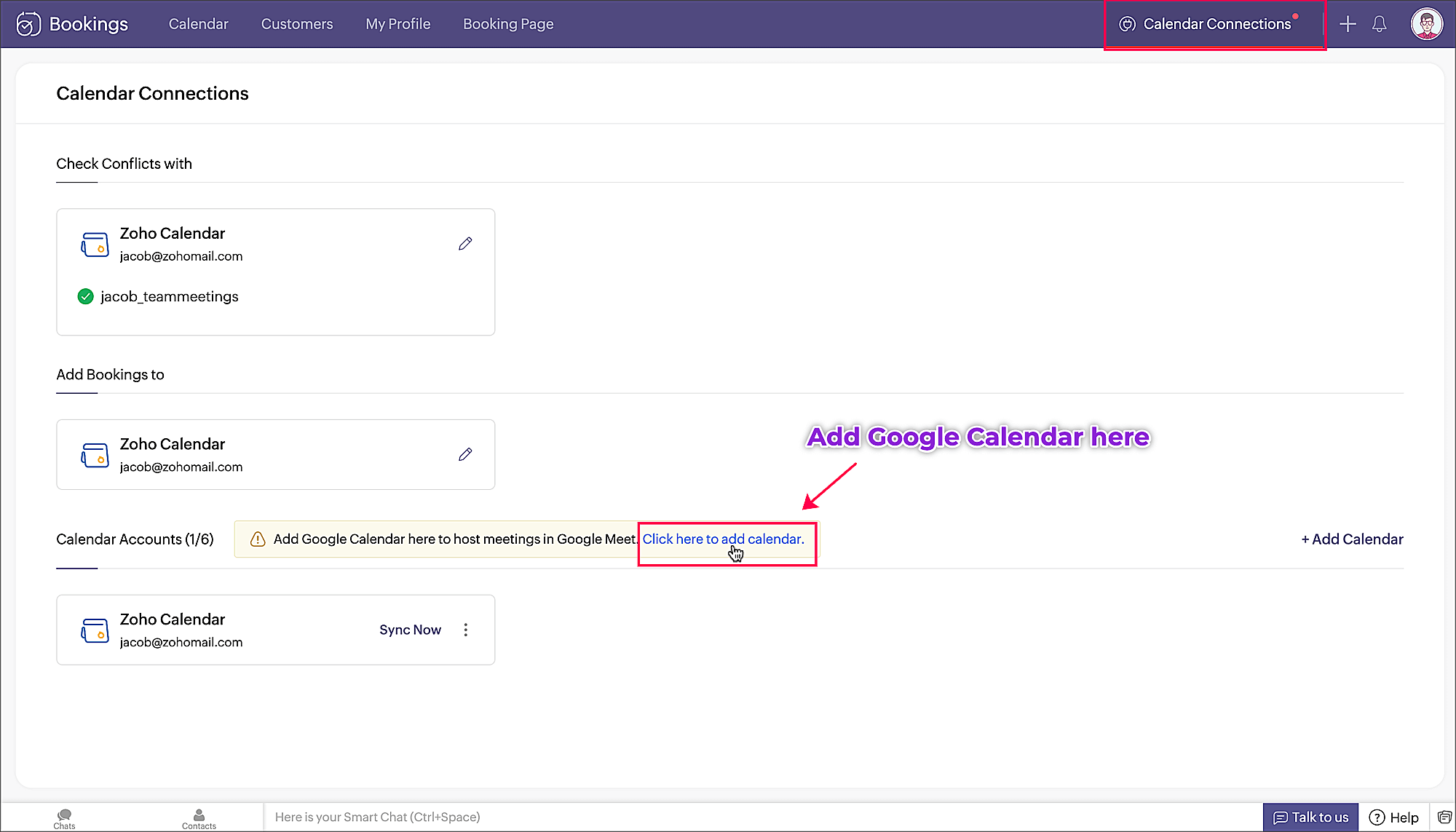The width and height of the screenshot is (1456, 832).
Task: Click jacob@zohomail.com in Calendar Accounts card
Action: pos(181,642)
